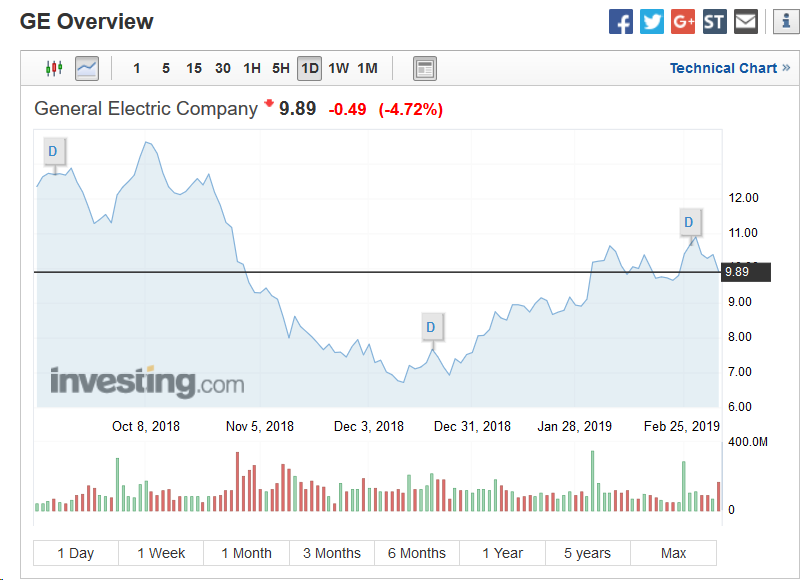
Task: Click the dividend marker near Feb 25, 2019
Action: pos(689,222)
